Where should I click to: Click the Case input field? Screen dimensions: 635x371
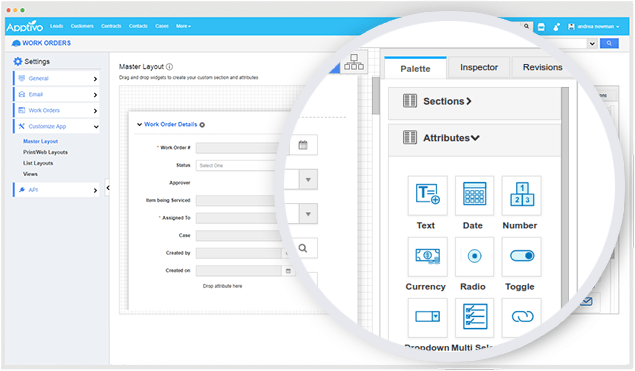pos(238,236)
